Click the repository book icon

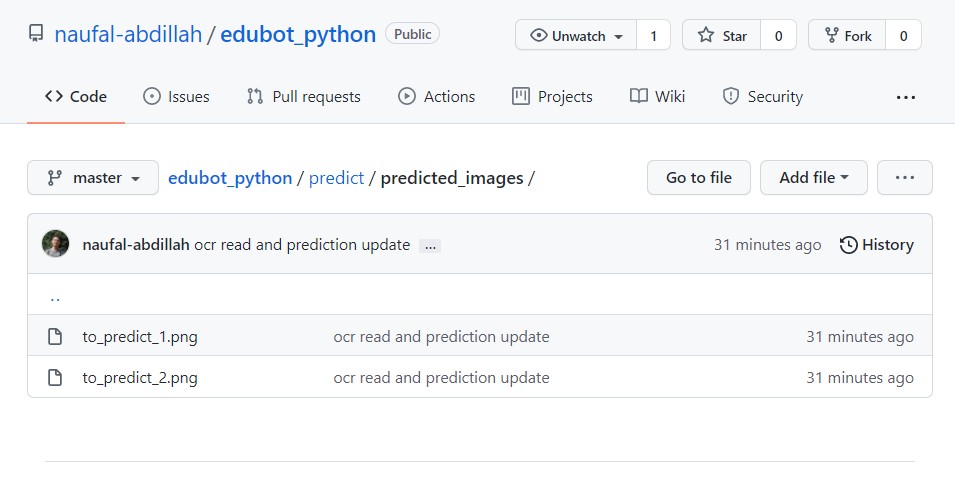tap(36, 35)
